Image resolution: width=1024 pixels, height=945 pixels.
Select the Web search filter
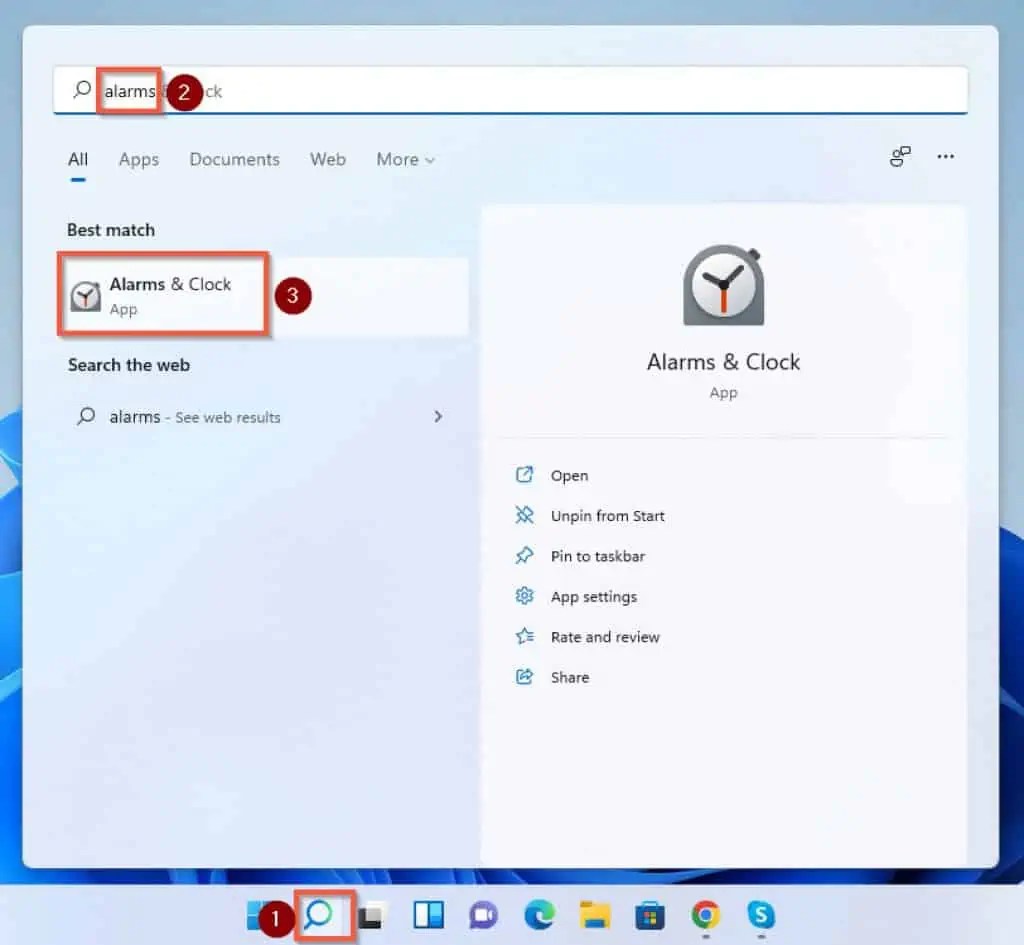coord(327,159)
